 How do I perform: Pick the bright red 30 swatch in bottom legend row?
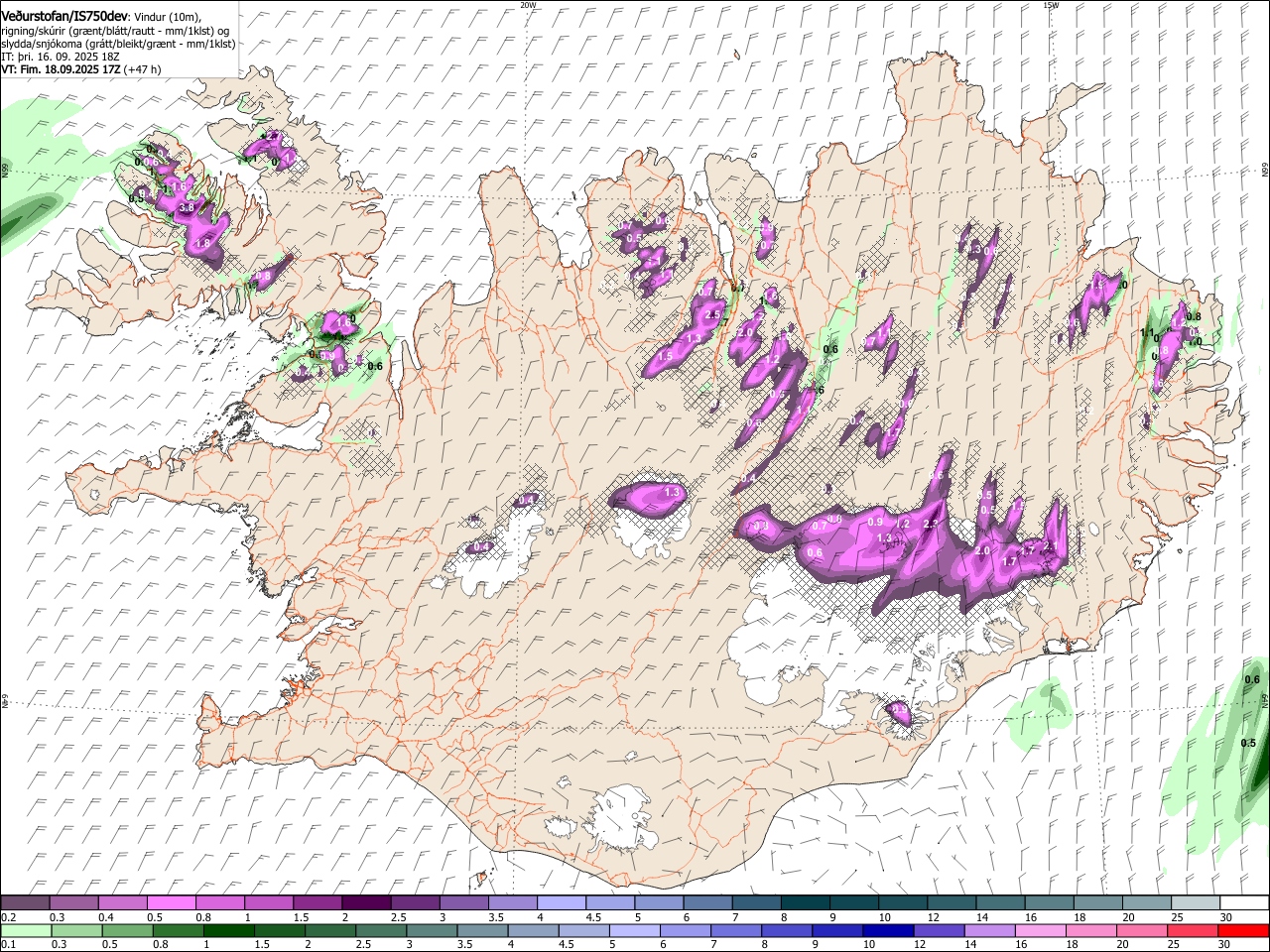coord(1243,930)
